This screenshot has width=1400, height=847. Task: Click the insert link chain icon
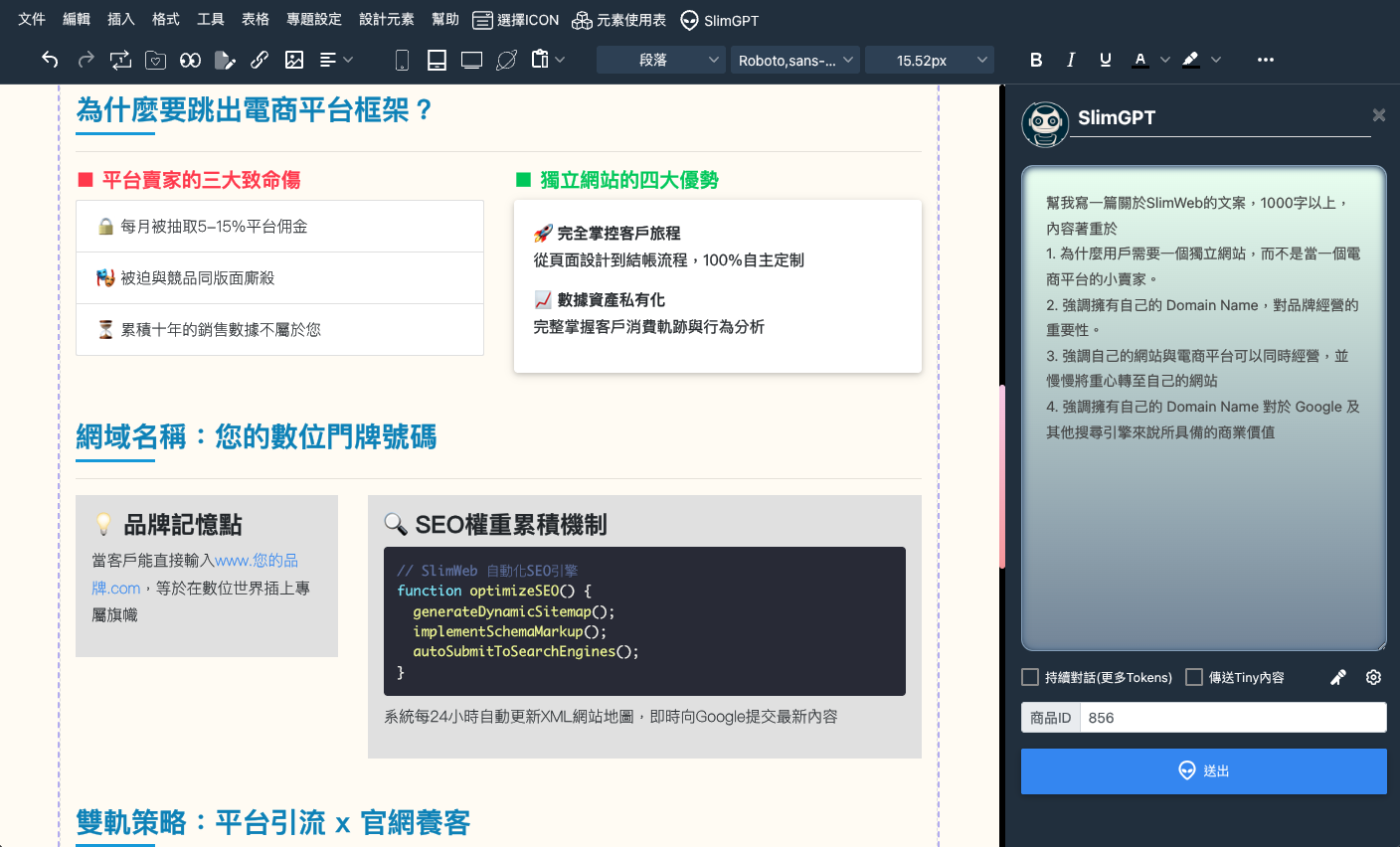pos(260,60)
